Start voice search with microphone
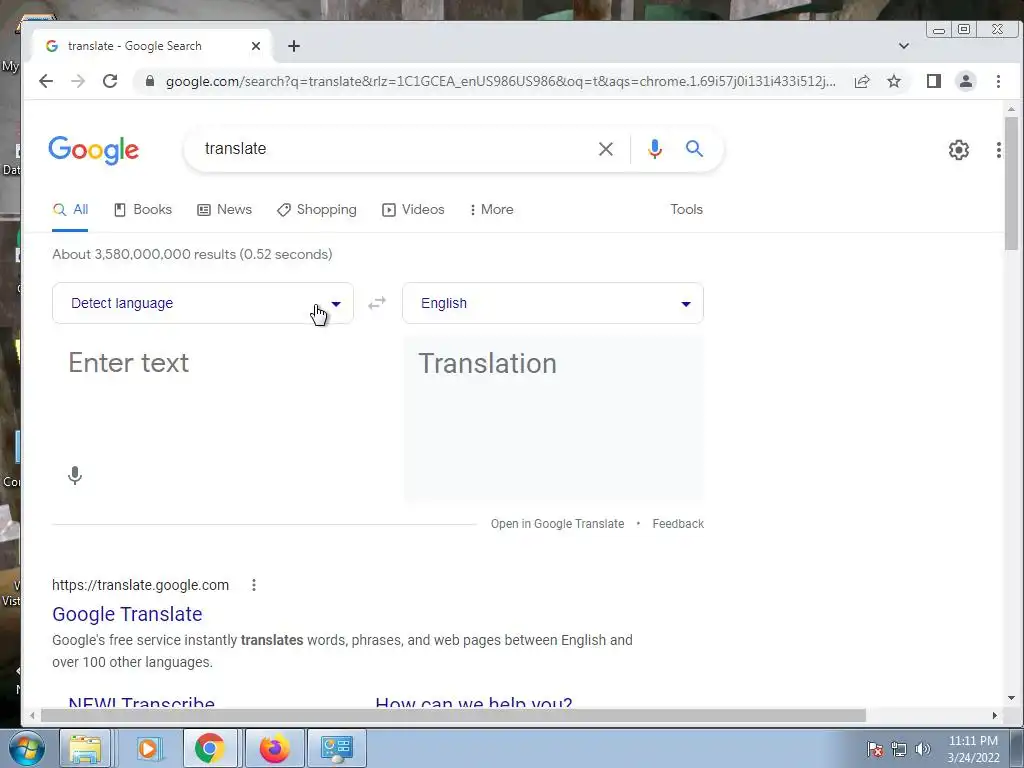The width and height of the screenshot is (1024, 768). (655, 149)
